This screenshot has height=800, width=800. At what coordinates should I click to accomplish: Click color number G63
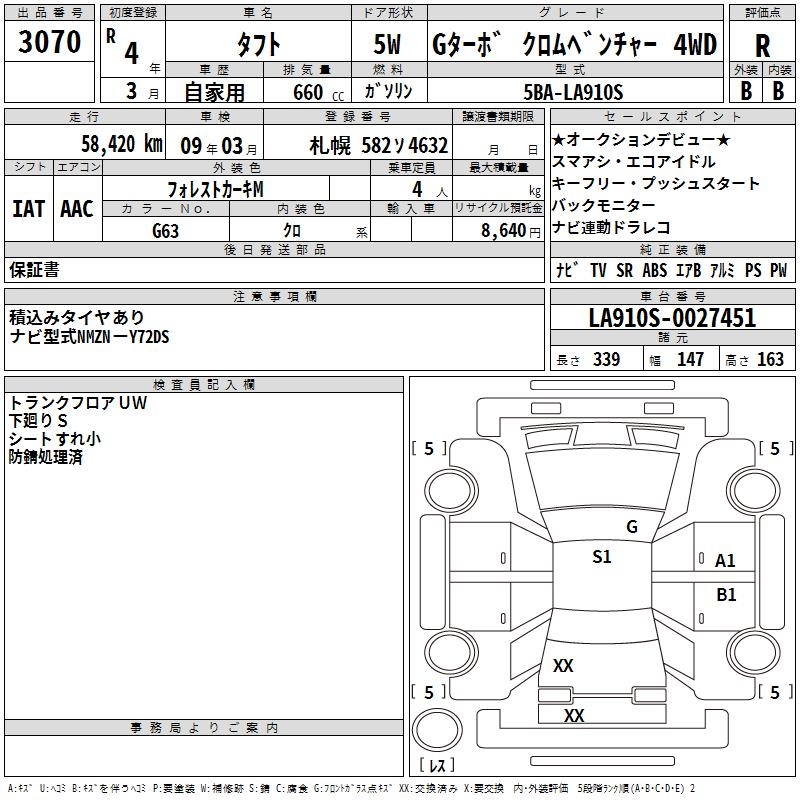[x=166, y=231]
